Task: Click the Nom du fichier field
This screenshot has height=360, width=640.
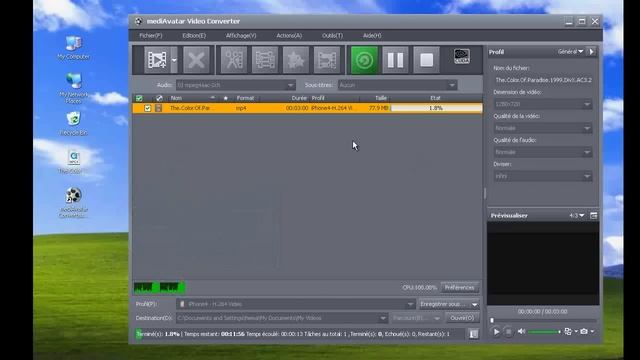Action: tap(543, 80)
